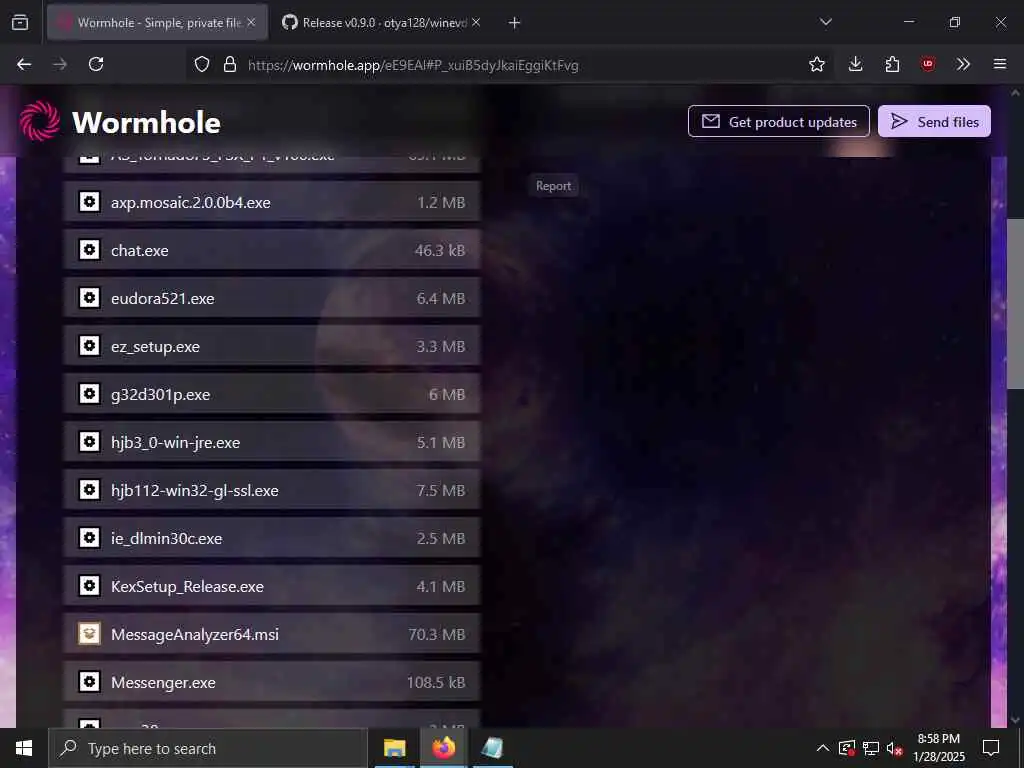Close the GitHub Release v0.9.0 tab

point(476,22)
